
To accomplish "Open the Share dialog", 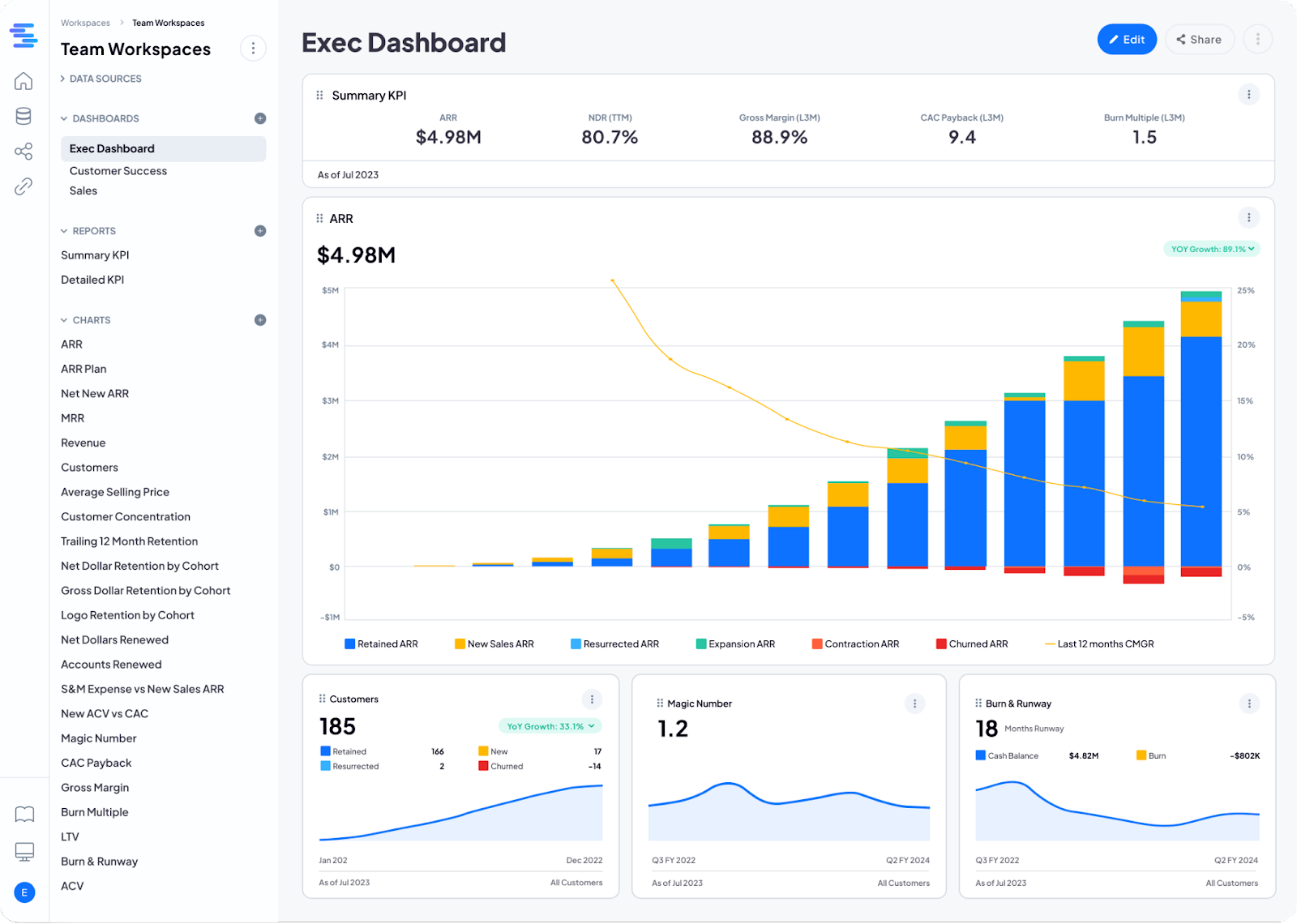I will click(x=1200, y=39).
